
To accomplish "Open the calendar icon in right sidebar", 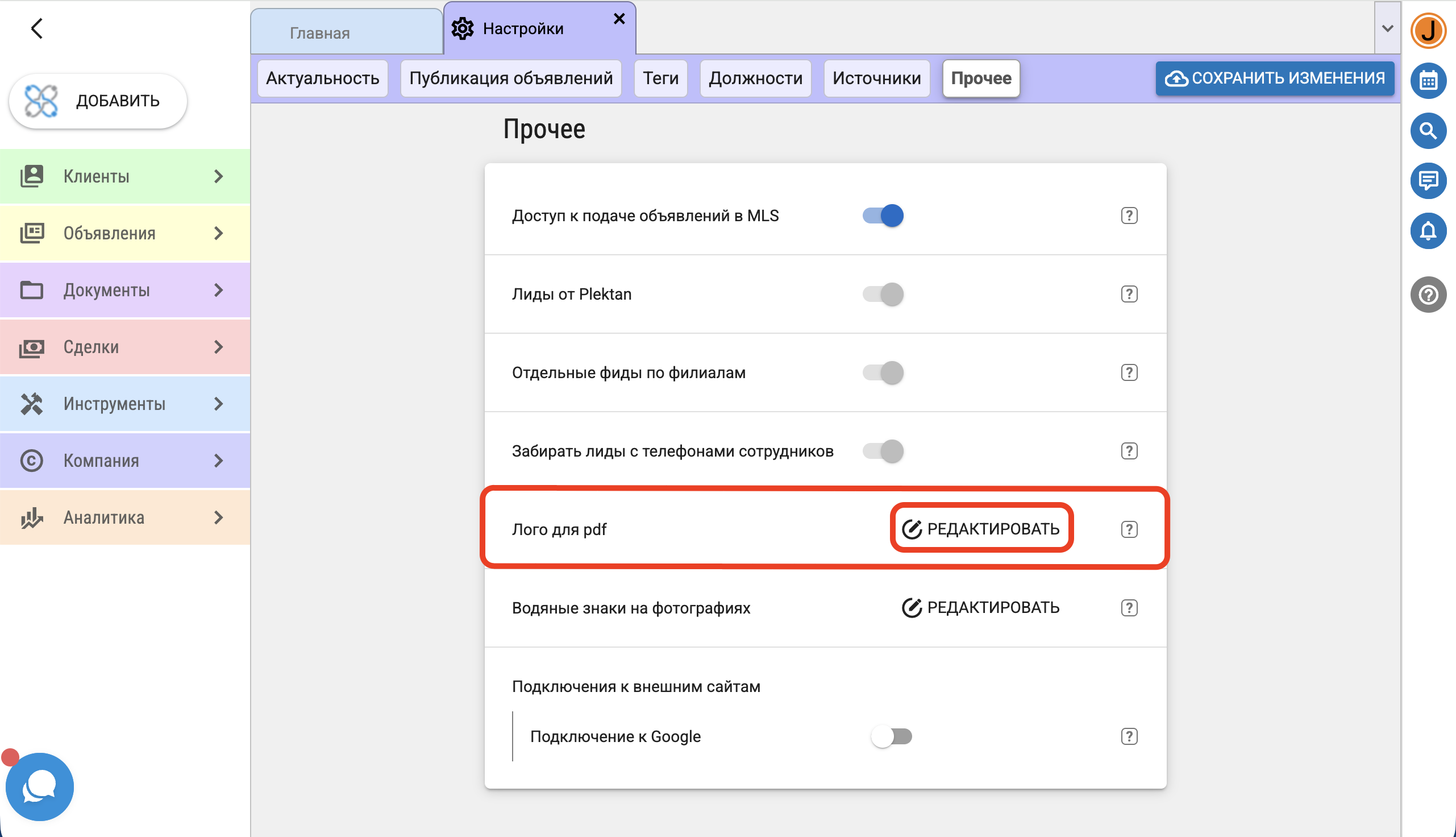I will [x=1428, y=80].
